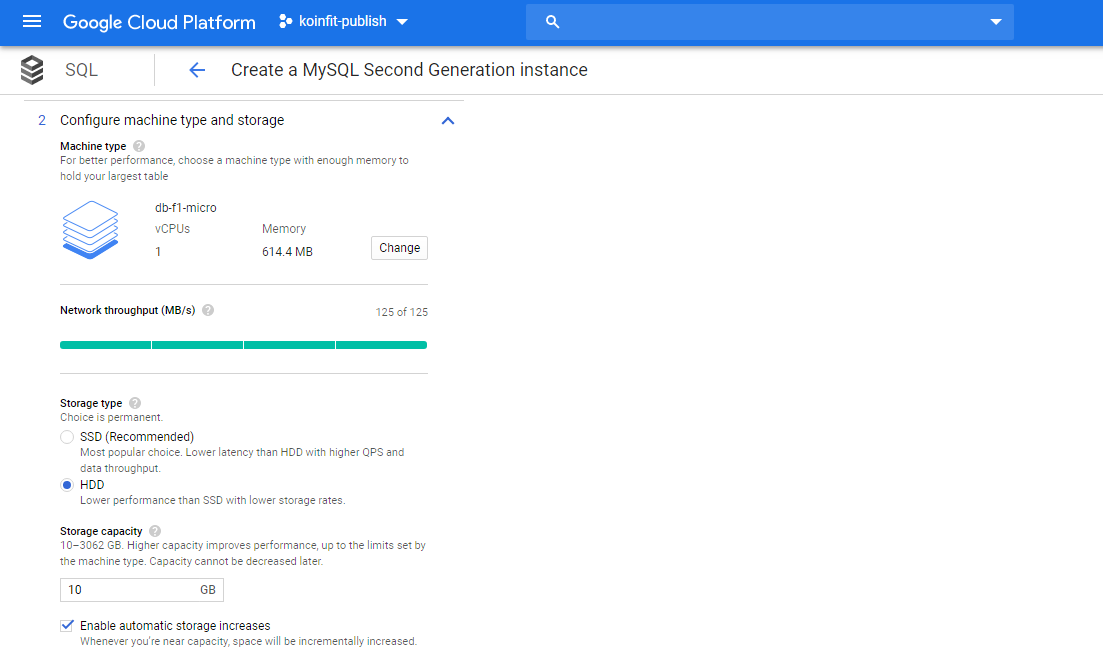Click the db-f1-micro machine stack icon

point(90,230)
